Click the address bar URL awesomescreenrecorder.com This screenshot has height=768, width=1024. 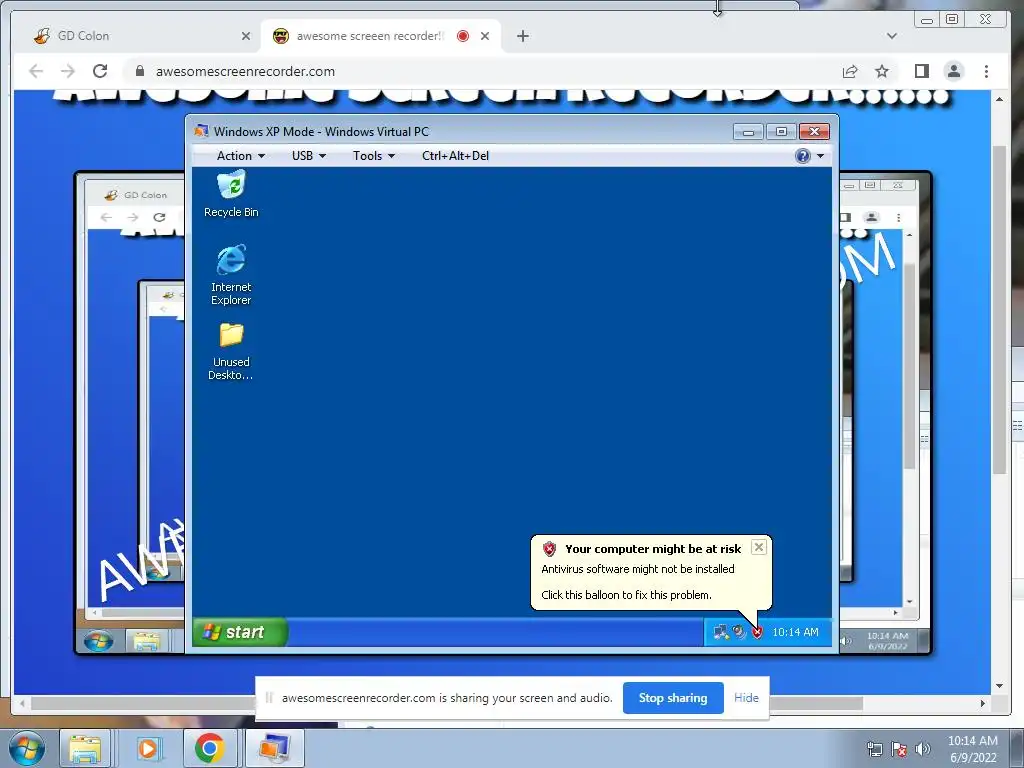pyautogui.click(x=246, y=71)
